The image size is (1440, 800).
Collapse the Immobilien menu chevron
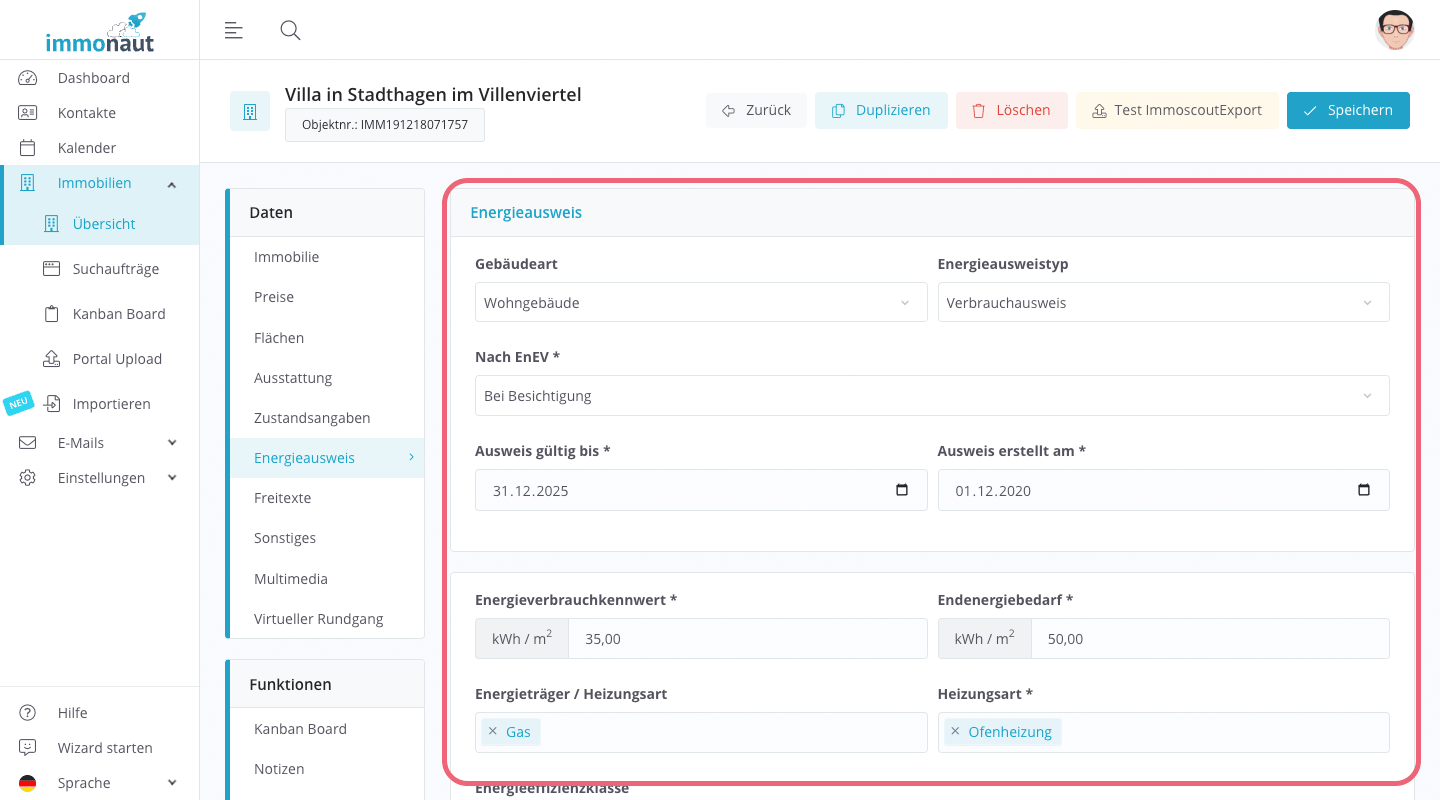[x=172, y=184]
